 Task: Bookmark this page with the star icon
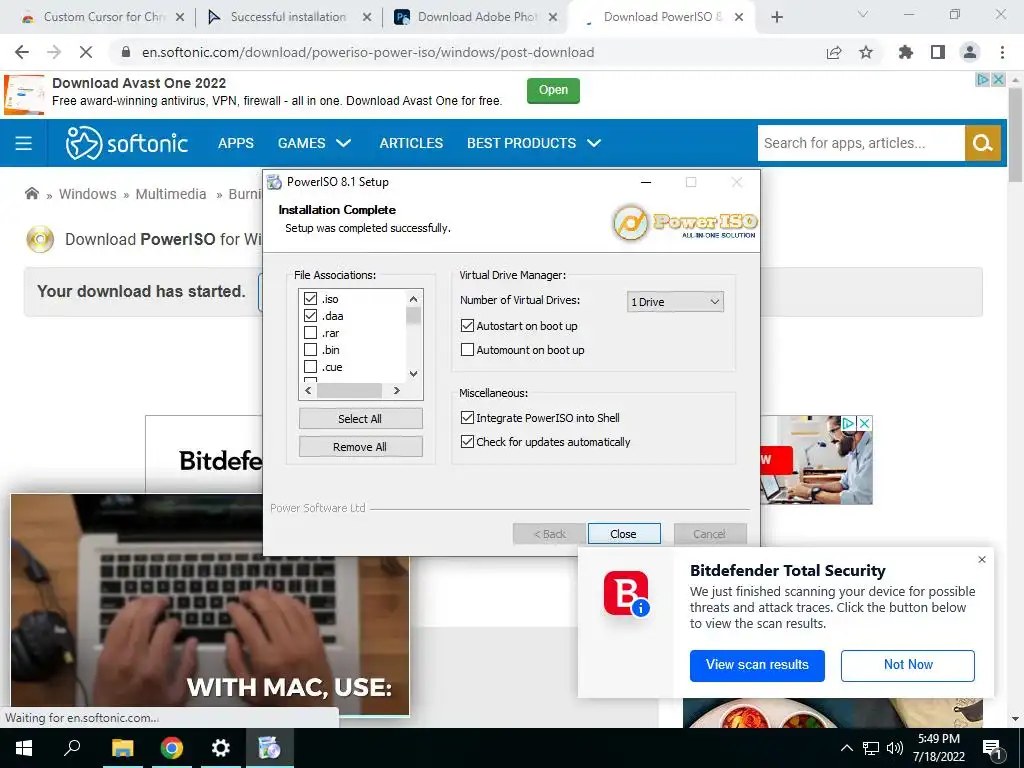866,52
